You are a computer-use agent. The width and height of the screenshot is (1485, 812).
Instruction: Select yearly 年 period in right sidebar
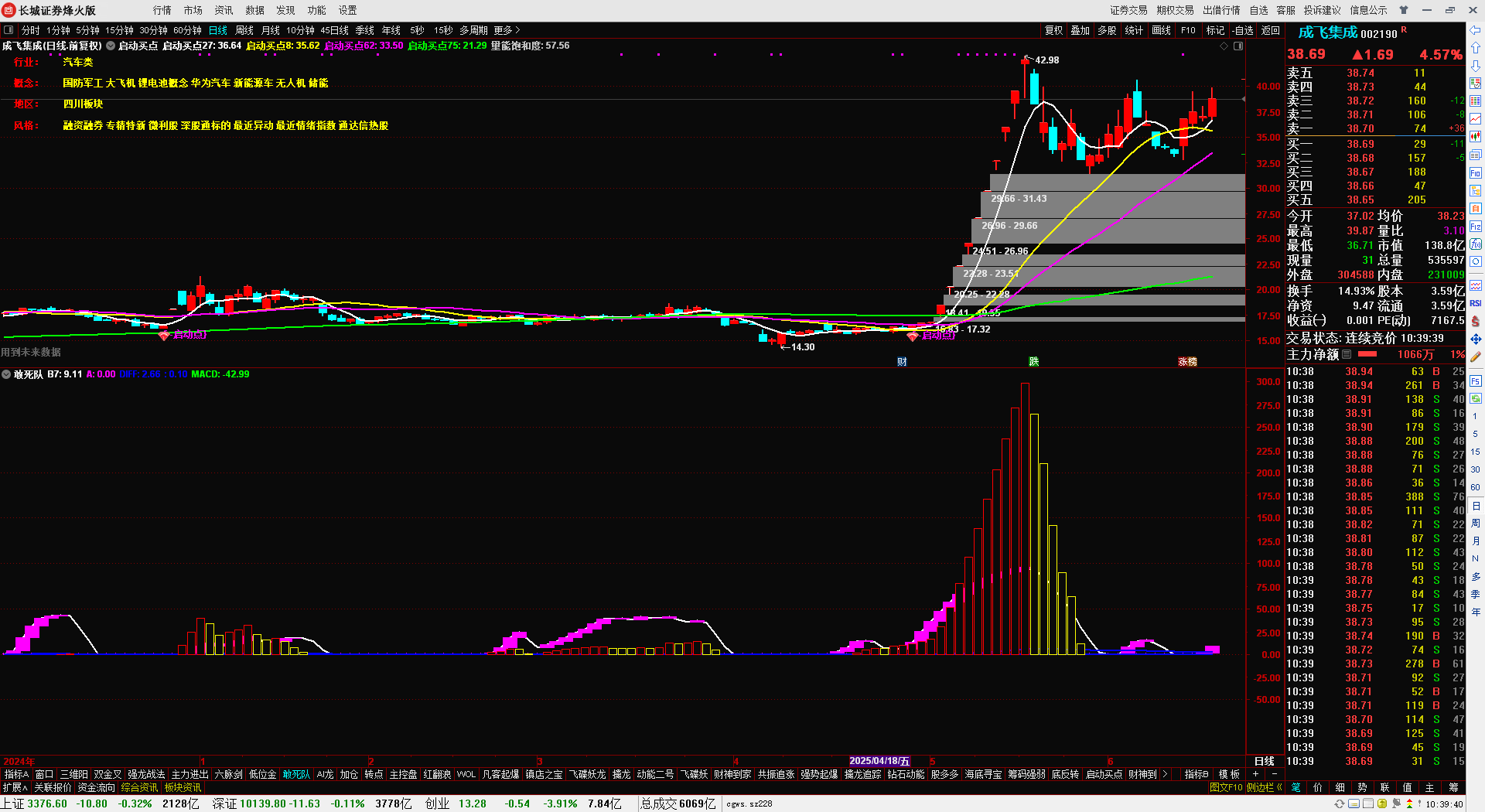click(x=1476, y=612)
